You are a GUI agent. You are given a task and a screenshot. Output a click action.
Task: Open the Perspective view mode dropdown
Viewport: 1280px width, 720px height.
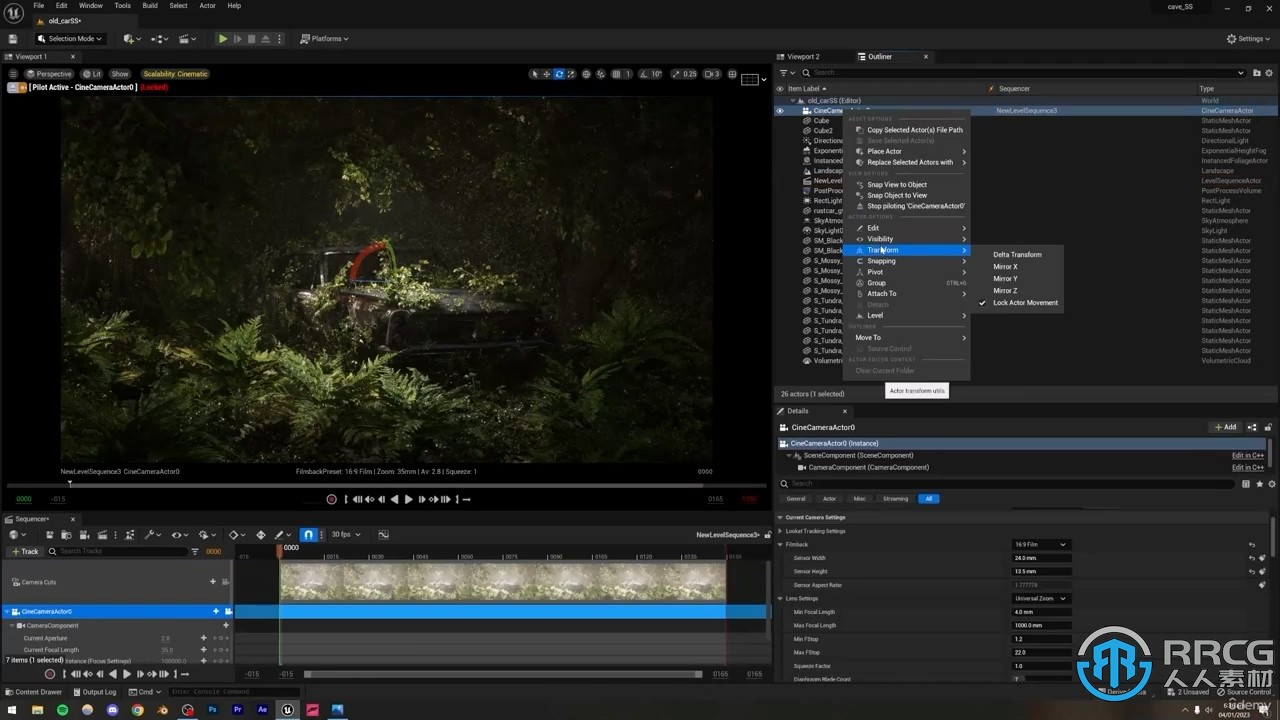pos(49,74)
